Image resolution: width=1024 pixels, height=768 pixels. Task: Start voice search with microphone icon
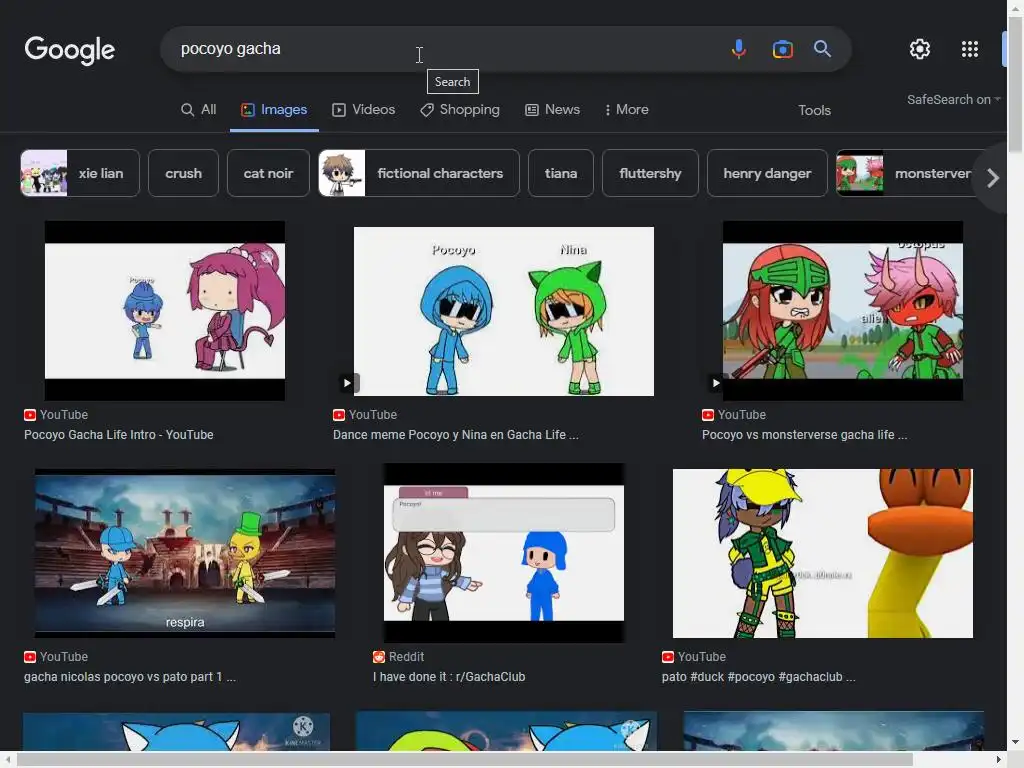pyautogui.click(x=739, y=49)
